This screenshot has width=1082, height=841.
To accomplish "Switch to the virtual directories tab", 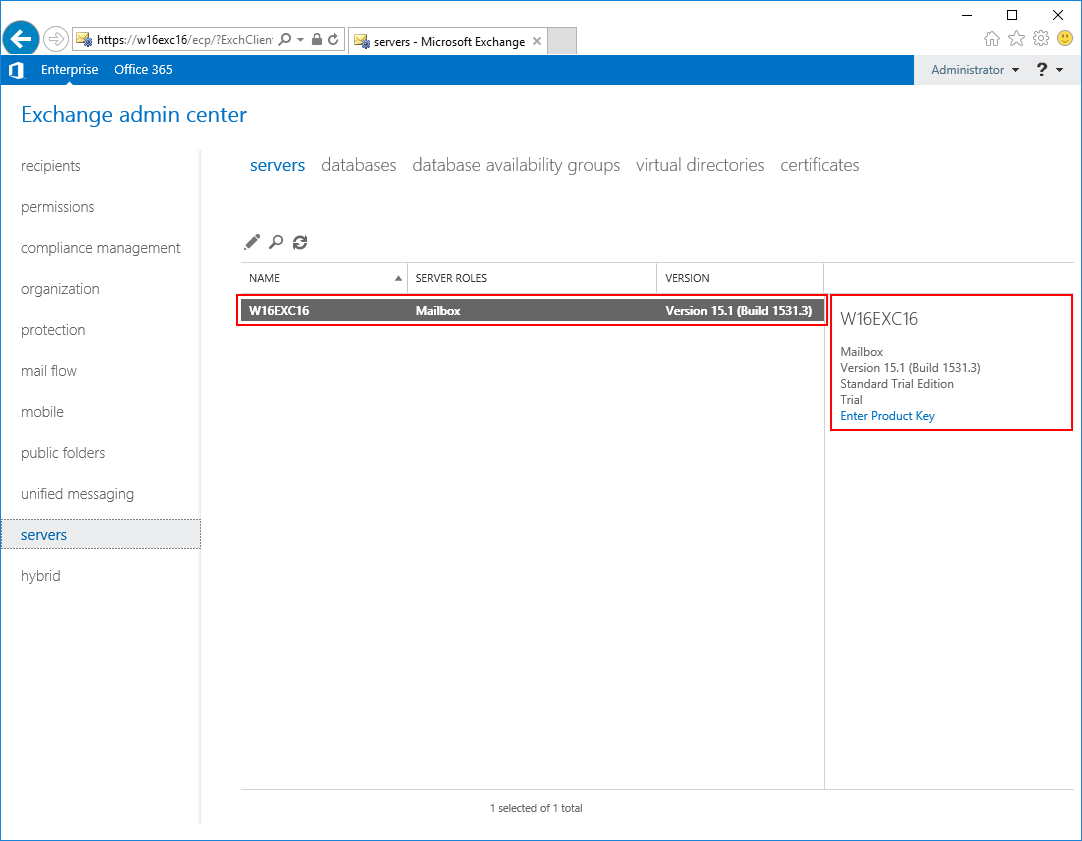I will coord(700,165).
